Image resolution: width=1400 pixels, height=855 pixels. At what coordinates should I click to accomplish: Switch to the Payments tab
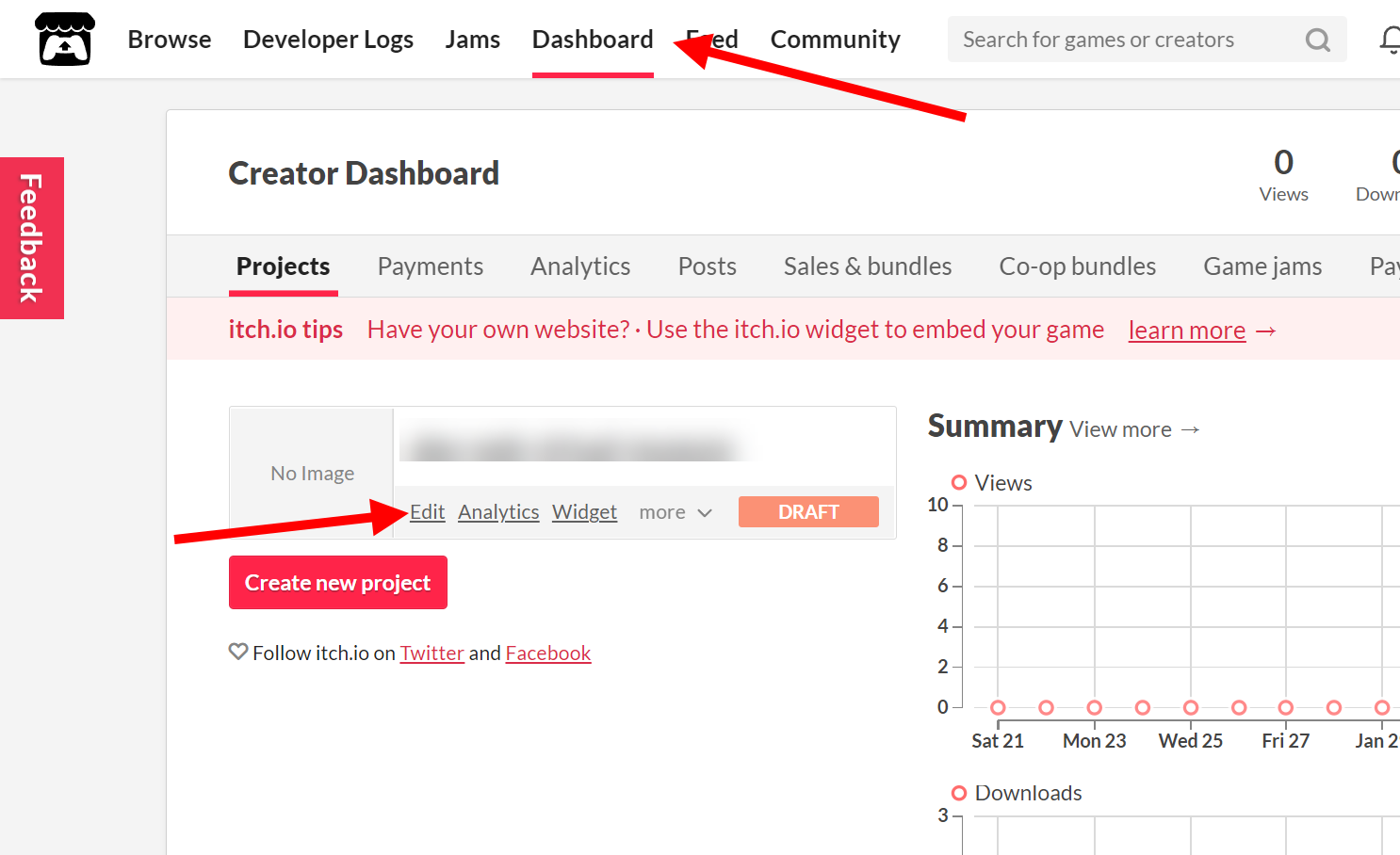[431, 266]
